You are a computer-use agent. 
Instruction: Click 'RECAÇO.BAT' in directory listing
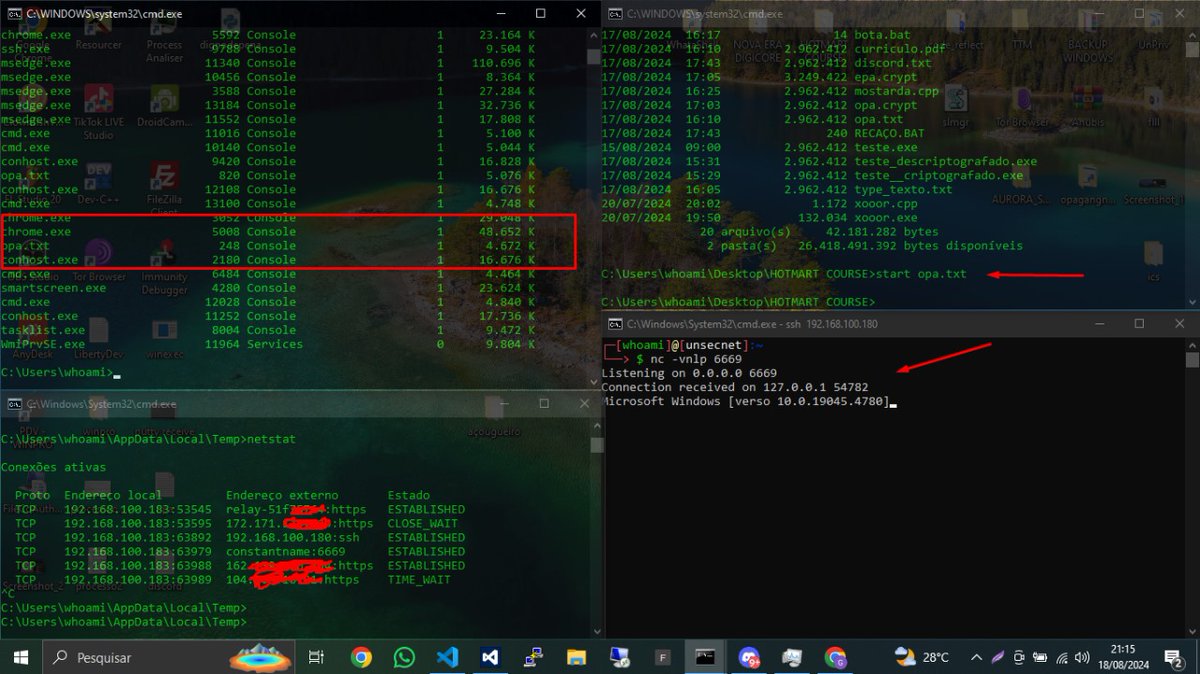click(889, 132)
